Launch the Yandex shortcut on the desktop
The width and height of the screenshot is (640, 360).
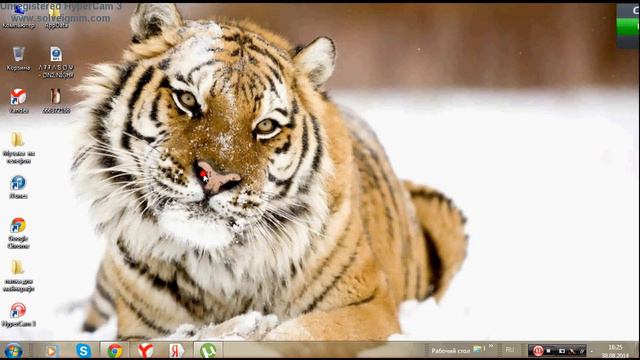coord(18,101)
